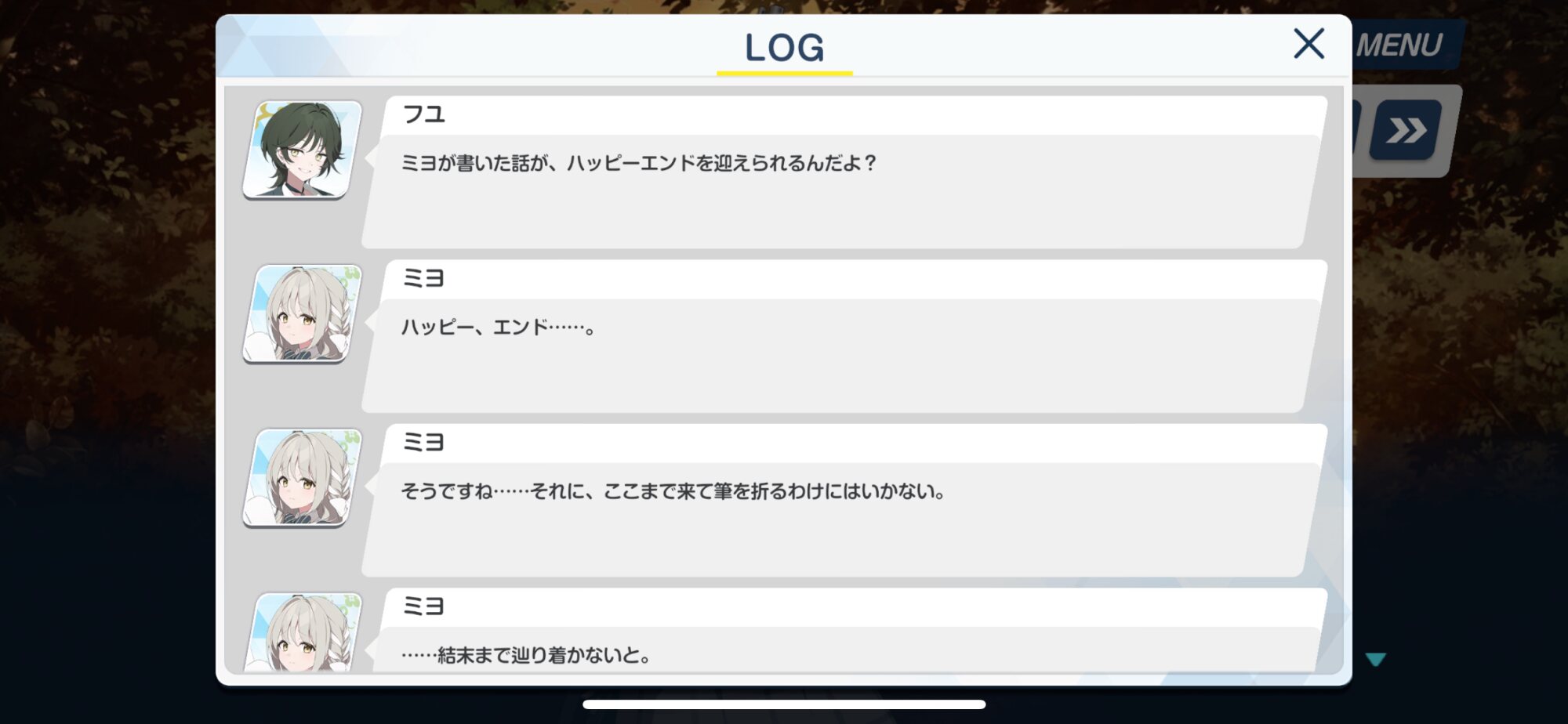1568x724 pixels.
Task: Select the message ハッピー、エンド……。
Action: pos(844,355)
